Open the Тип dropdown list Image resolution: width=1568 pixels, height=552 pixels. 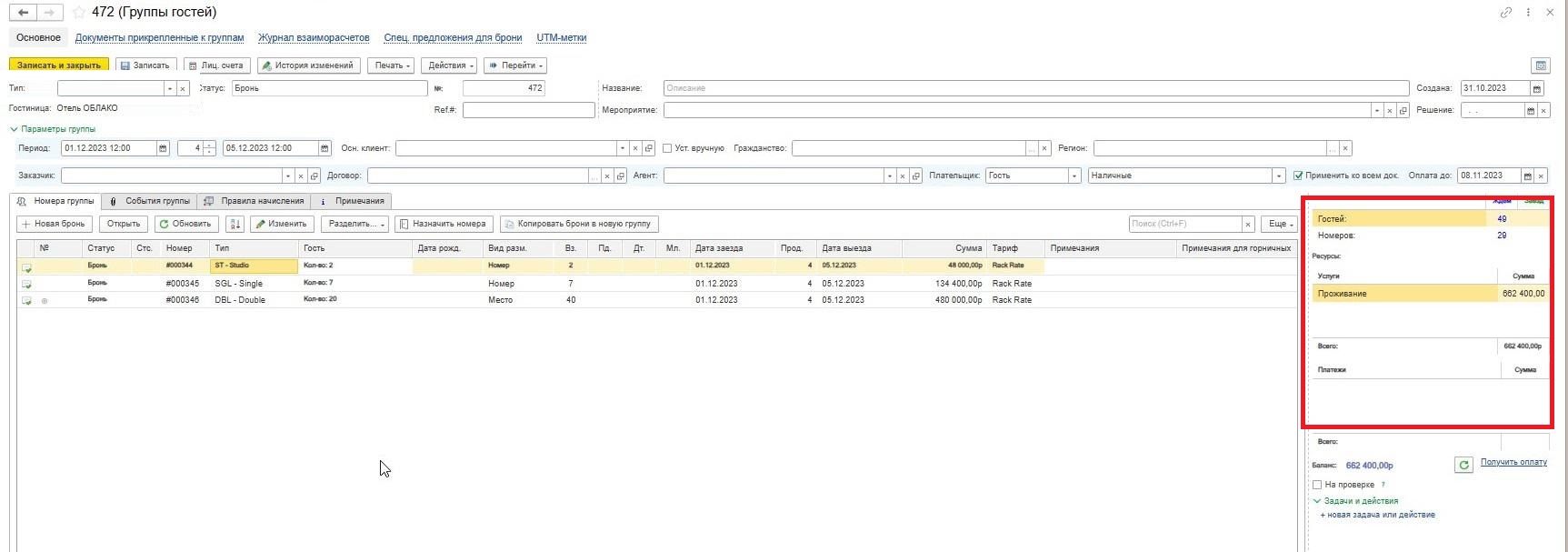pyautogui.click(x=169, y=88)
